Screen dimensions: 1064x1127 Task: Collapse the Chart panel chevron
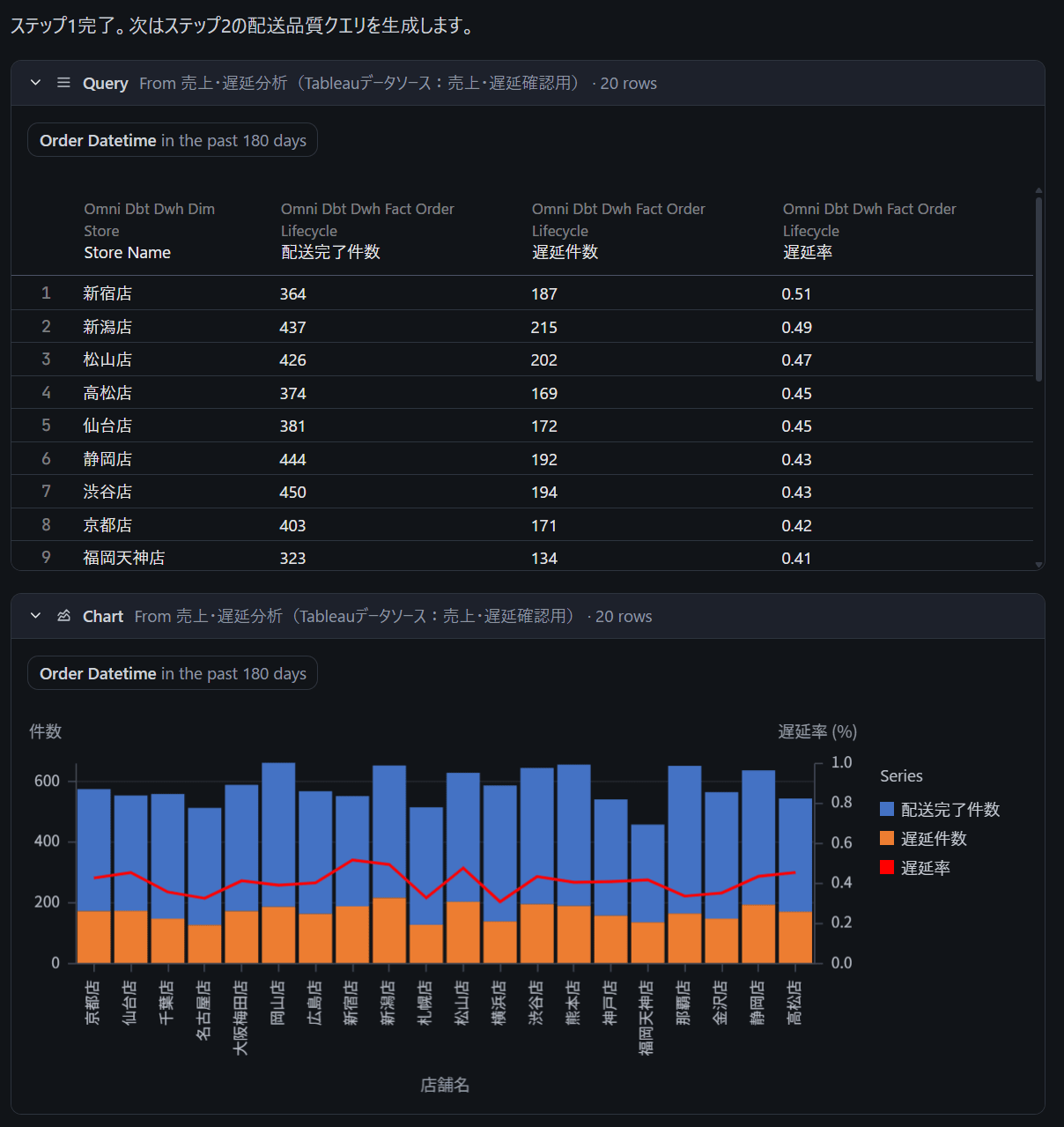pos(35,616)
